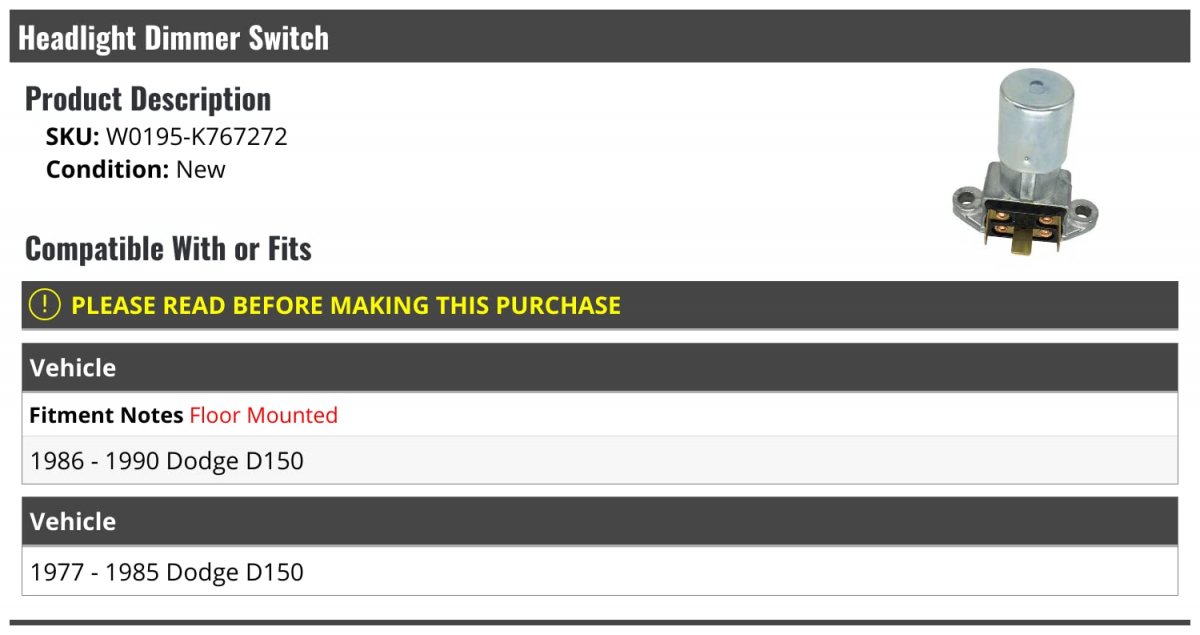Click the "SKU:" label

[72, 137]
